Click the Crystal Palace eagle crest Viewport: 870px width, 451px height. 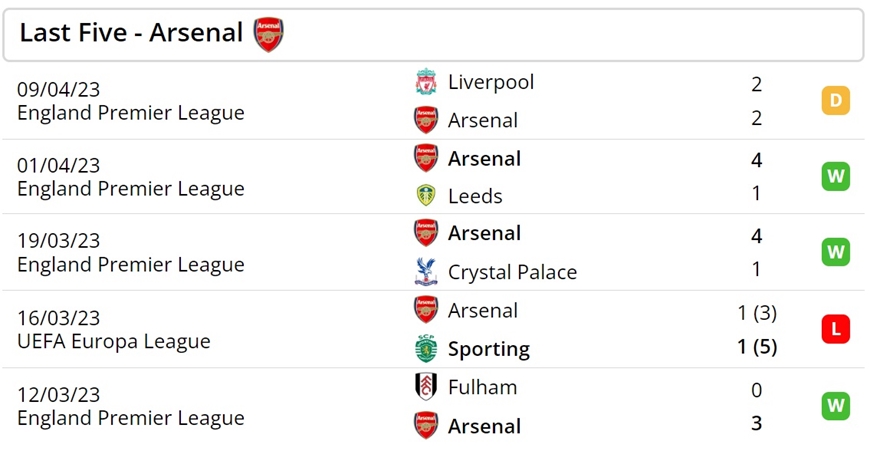426,271
